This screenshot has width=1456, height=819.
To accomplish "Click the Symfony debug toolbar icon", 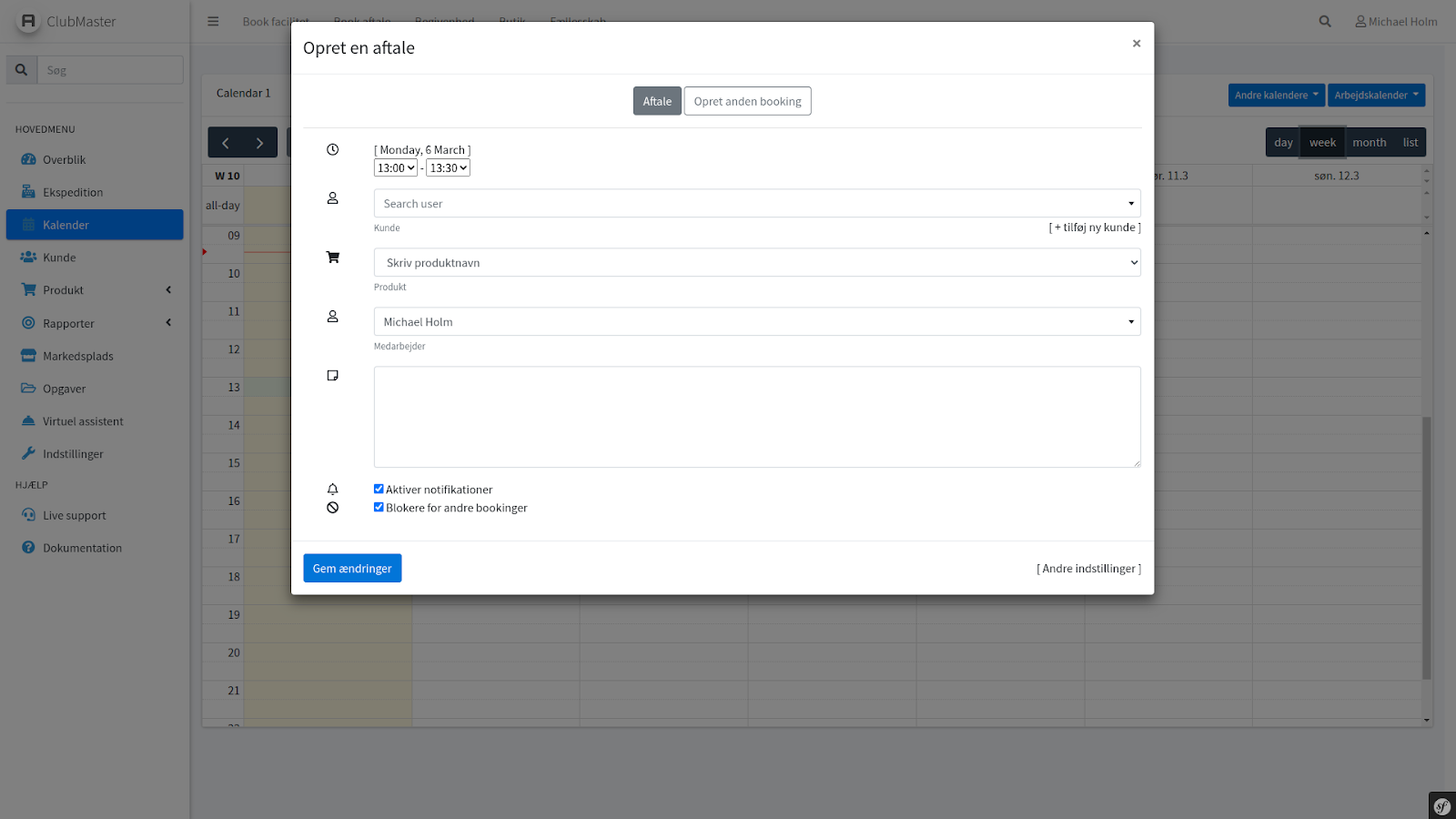I will [x=1441, y=805].
